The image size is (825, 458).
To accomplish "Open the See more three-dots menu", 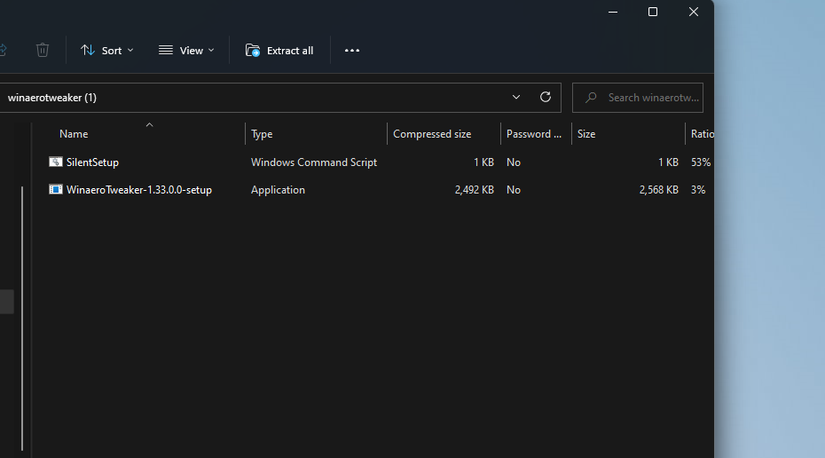I will (352, 50).
